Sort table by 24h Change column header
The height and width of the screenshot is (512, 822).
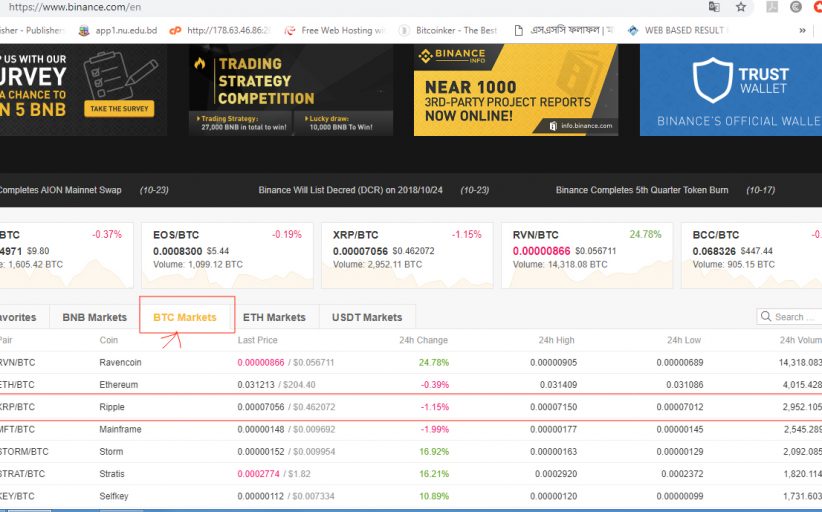tap(423, 340)
